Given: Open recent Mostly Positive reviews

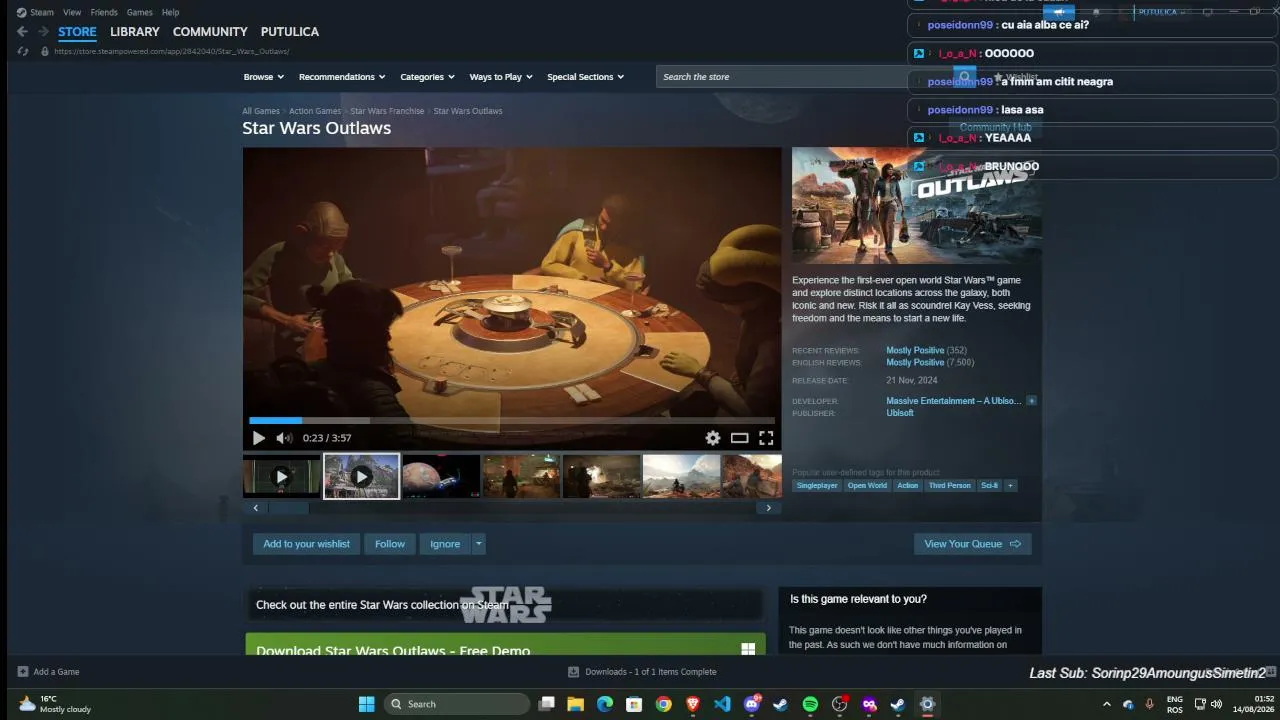Looking at the screenshot, I should [915, 351].
